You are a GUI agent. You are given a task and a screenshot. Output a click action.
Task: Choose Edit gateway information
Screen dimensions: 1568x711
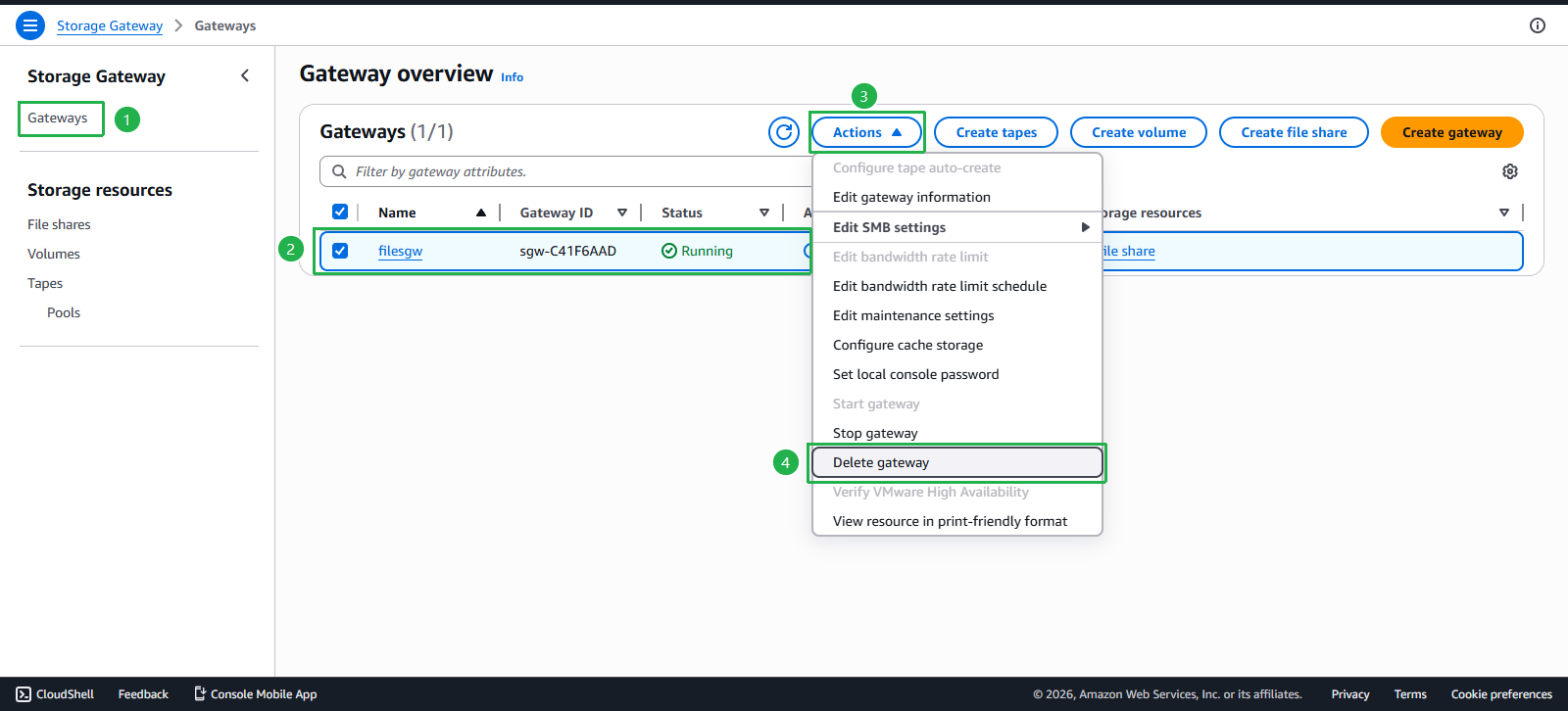[957, 197]
